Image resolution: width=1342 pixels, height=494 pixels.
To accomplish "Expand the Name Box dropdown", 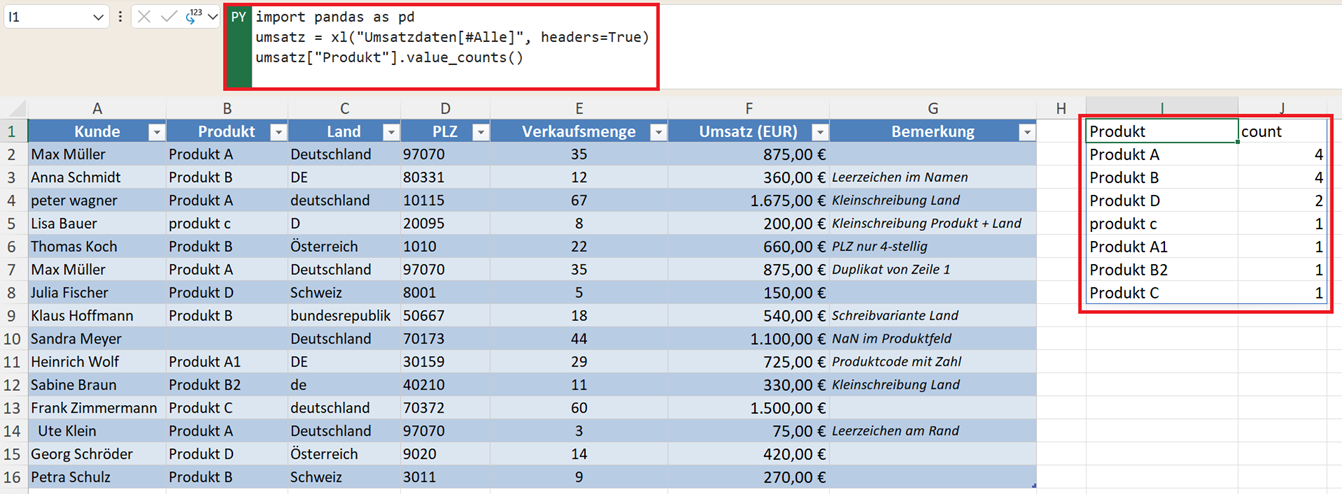I will coord(98,17).
